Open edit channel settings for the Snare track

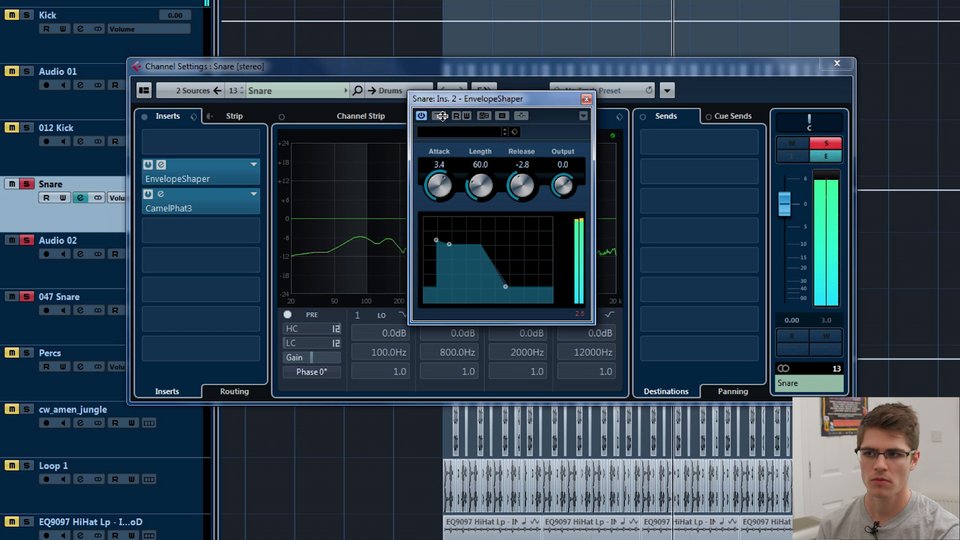coord(80,198)
